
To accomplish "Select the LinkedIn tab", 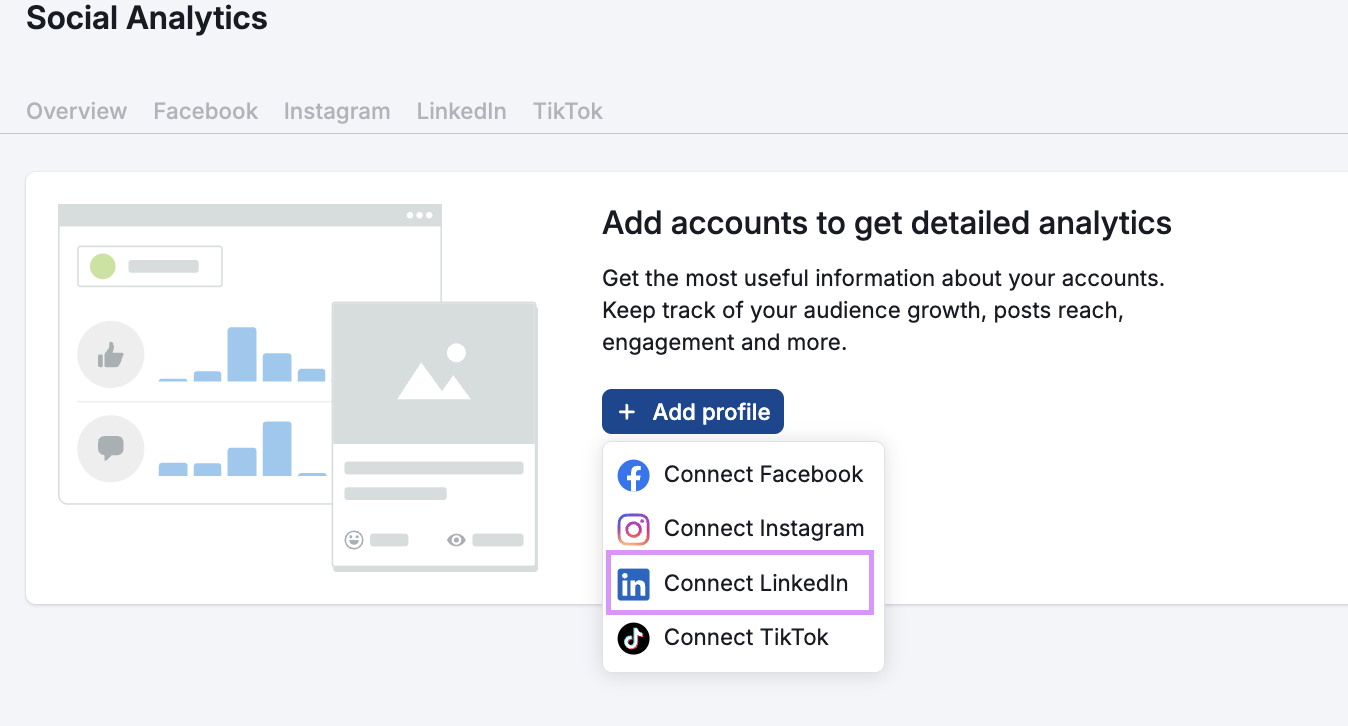I will pyautogui.click(x=461, y=111).
